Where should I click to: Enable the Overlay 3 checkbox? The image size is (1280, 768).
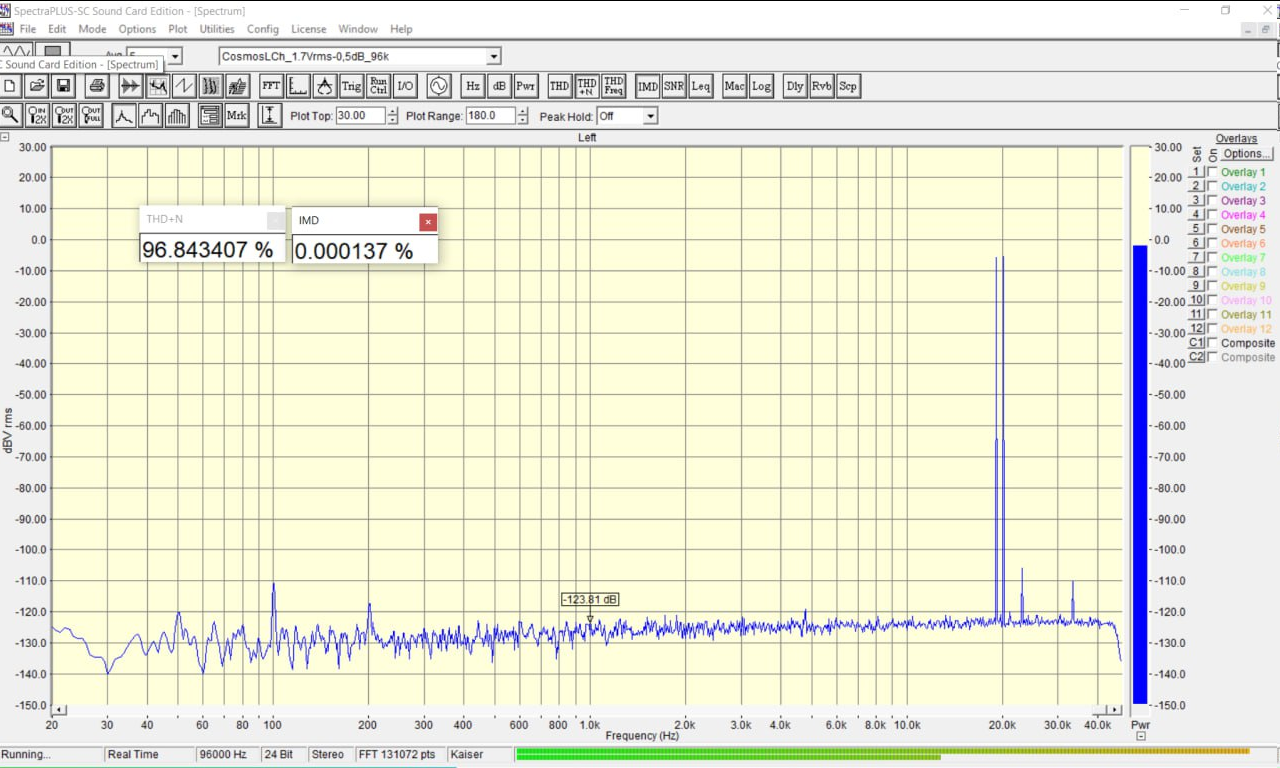pos(1213,201)
